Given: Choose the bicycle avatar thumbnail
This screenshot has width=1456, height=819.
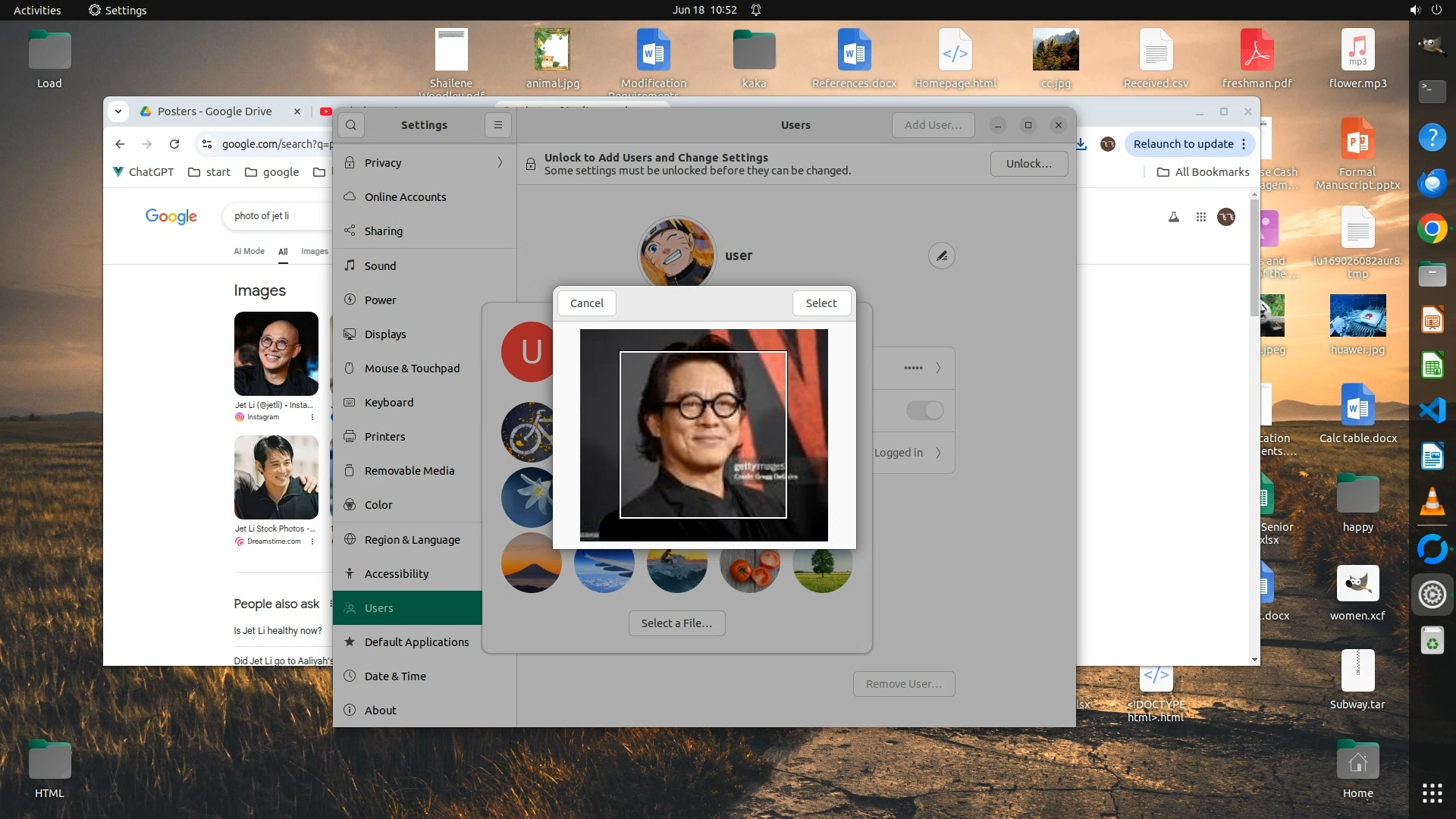Looking at the screenshot, I should tap(529, 432).
